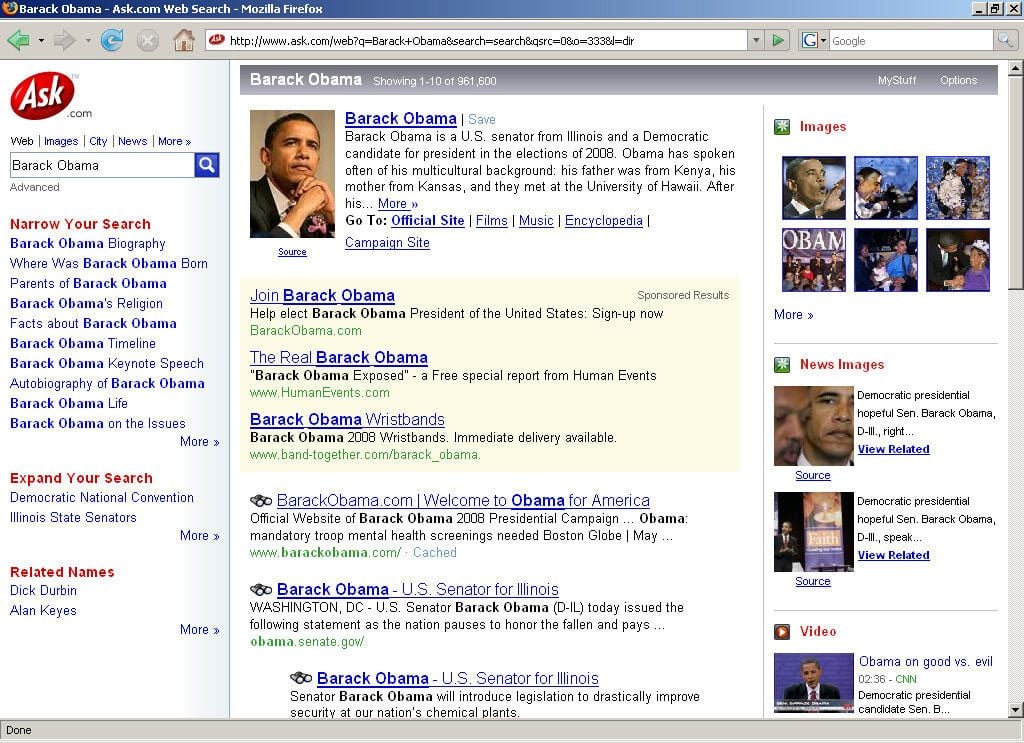This screenshot has height=743, width=1024.
Task: Click binoculars icon beside BarackObama.com result
Action: (261, 501)
